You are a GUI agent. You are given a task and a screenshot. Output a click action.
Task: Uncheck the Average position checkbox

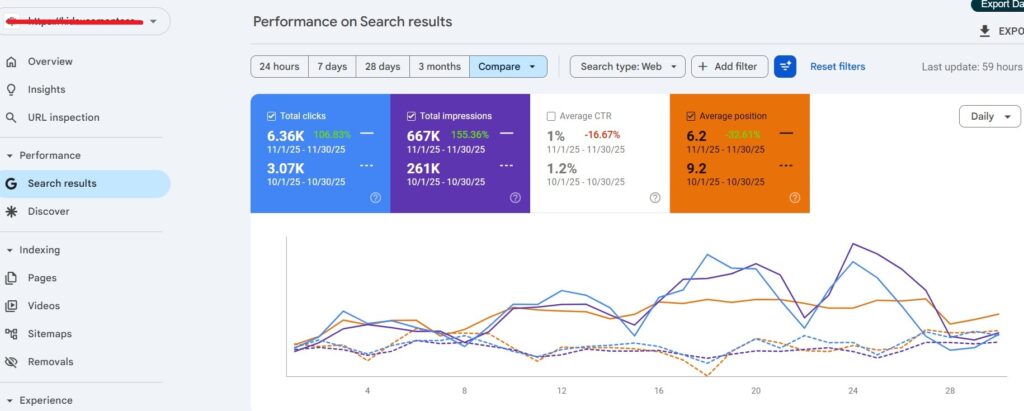[691, 116]
